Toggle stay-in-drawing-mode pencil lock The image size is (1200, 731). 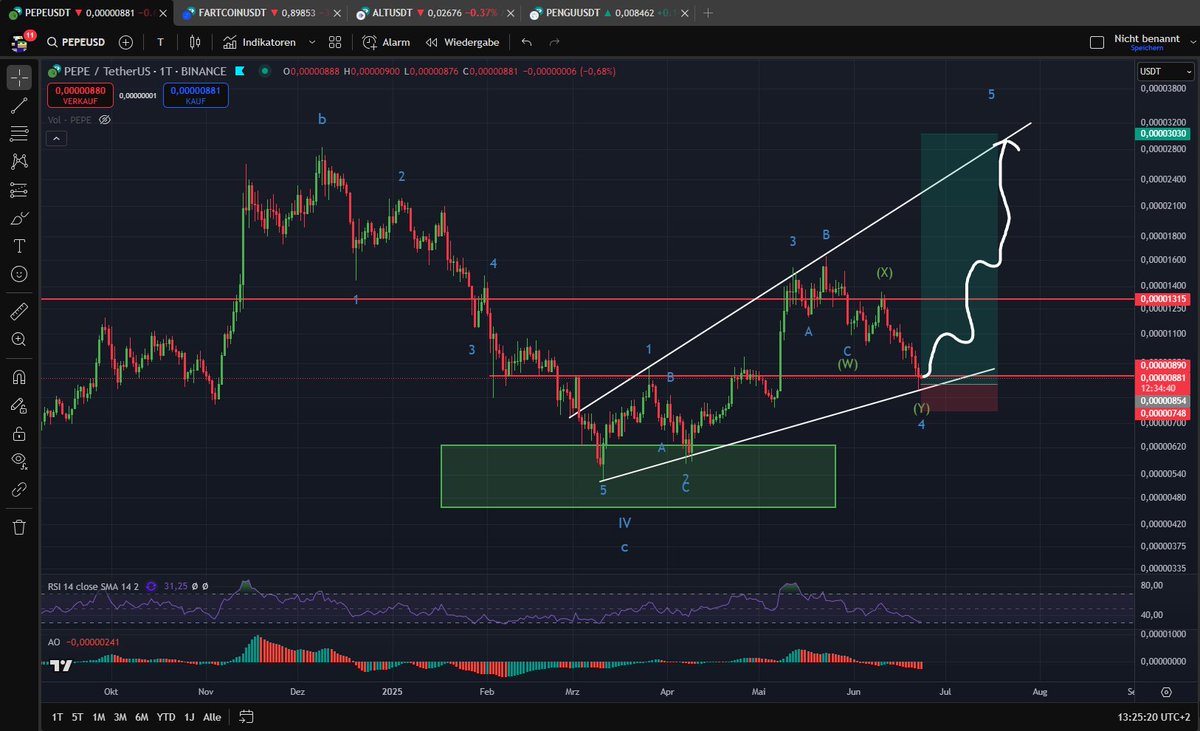[19, 406]
